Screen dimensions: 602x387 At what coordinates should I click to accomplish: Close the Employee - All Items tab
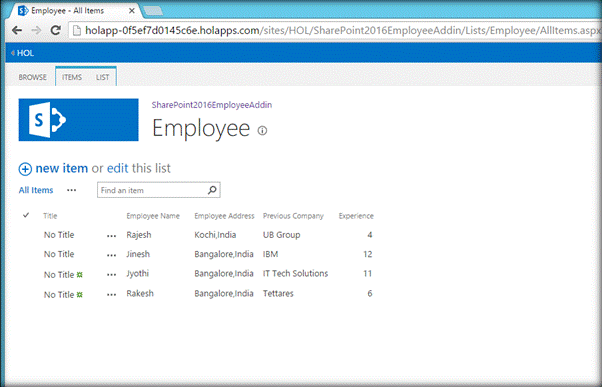[132, 11]
